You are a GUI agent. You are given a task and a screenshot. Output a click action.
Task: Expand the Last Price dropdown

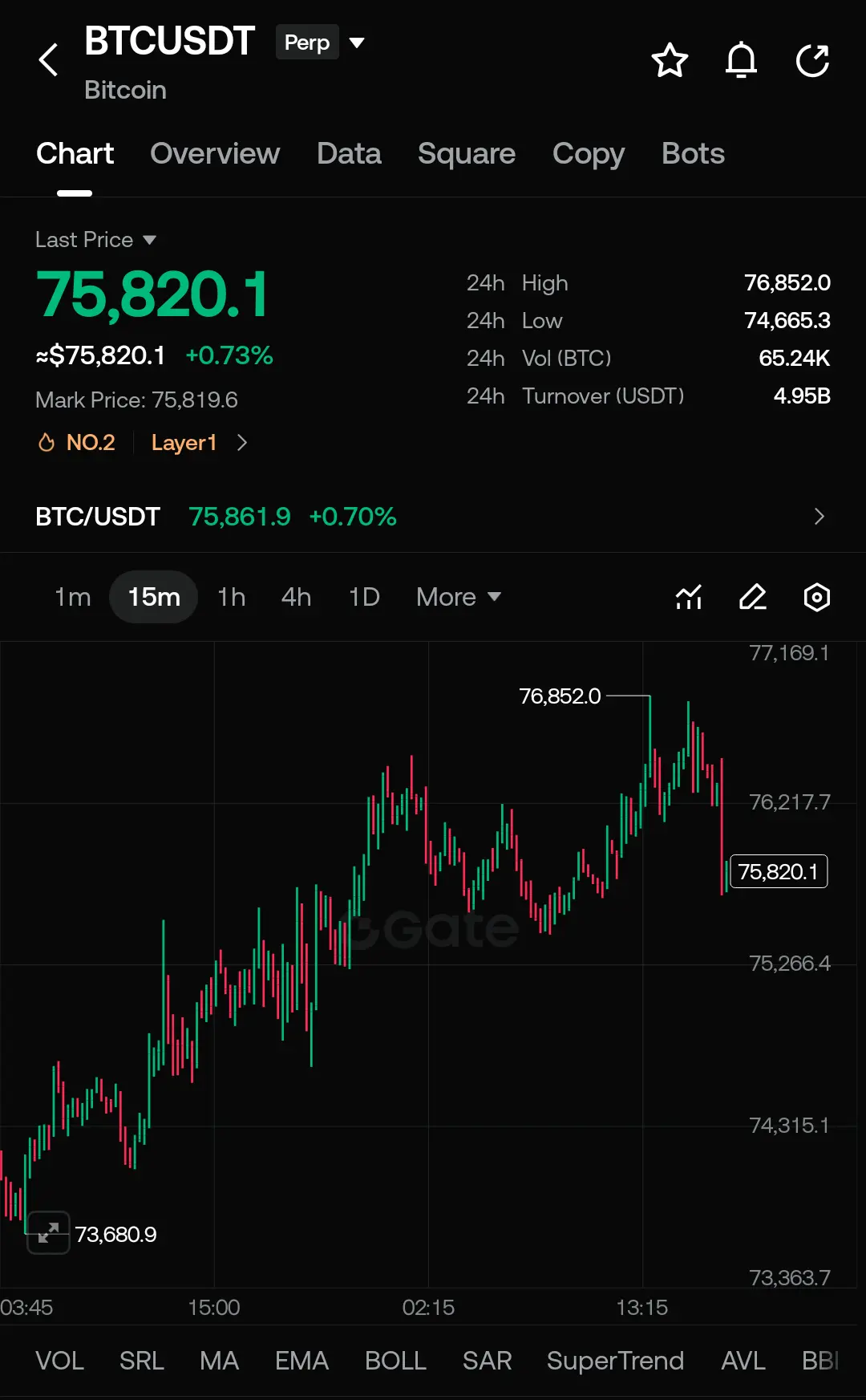[95, 239]
